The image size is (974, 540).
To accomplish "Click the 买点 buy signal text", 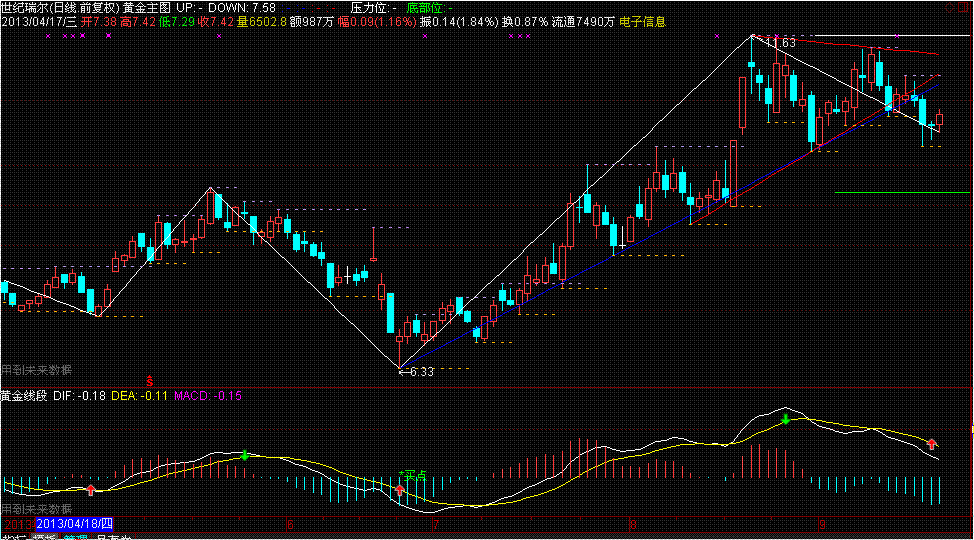I will [x=413, y=475].
